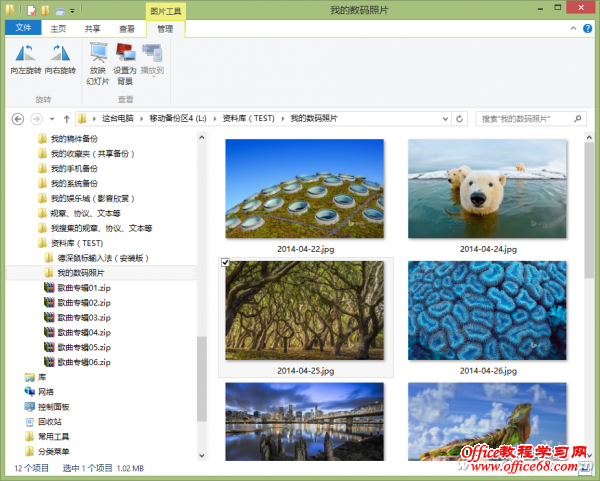Set picture as background (设置为背景)

click(125, 64)
